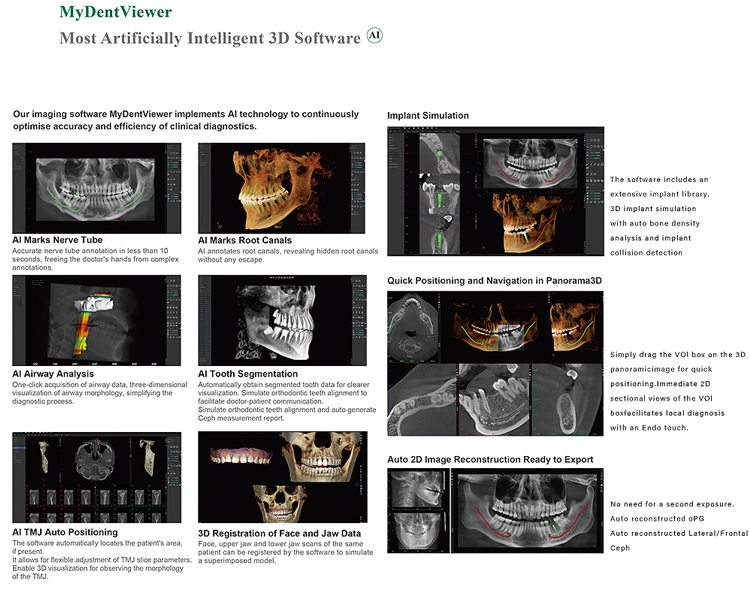Screen dimensions: 750x595
Task: Click 'Auto reconstructed oPG' line
Action: (x=657, y=518)
